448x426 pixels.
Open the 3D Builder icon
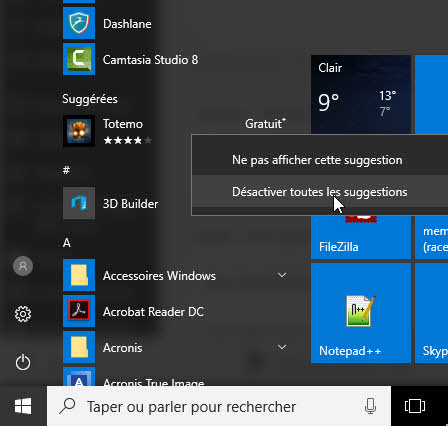tap(79, 203)
